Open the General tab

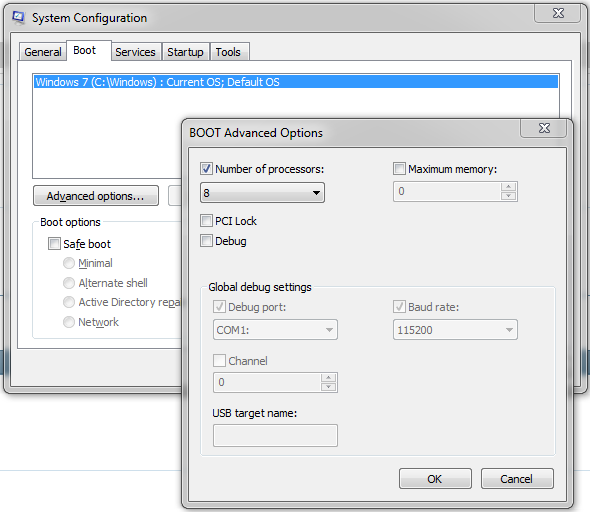pos(43,52)
